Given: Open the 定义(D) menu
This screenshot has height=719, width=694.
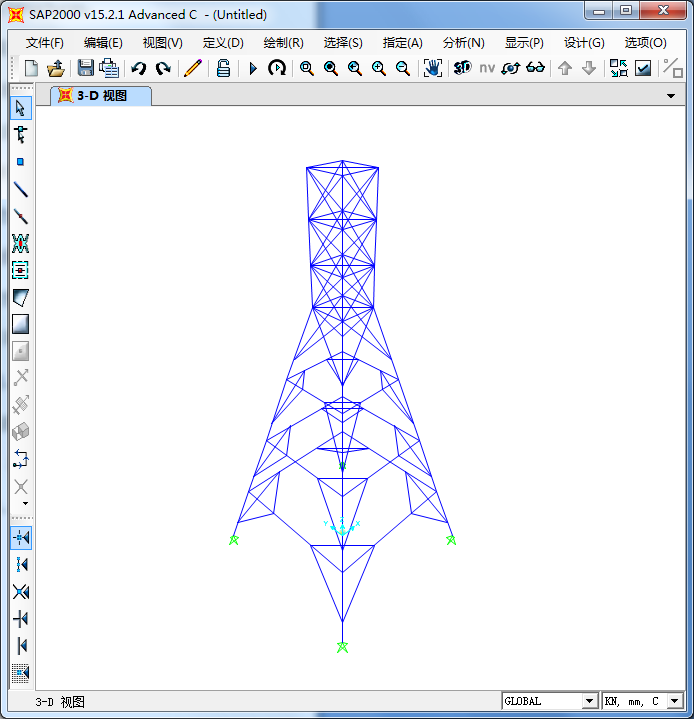Looking at the screenshot, I should pyautogui.click(x=223, y=43).
